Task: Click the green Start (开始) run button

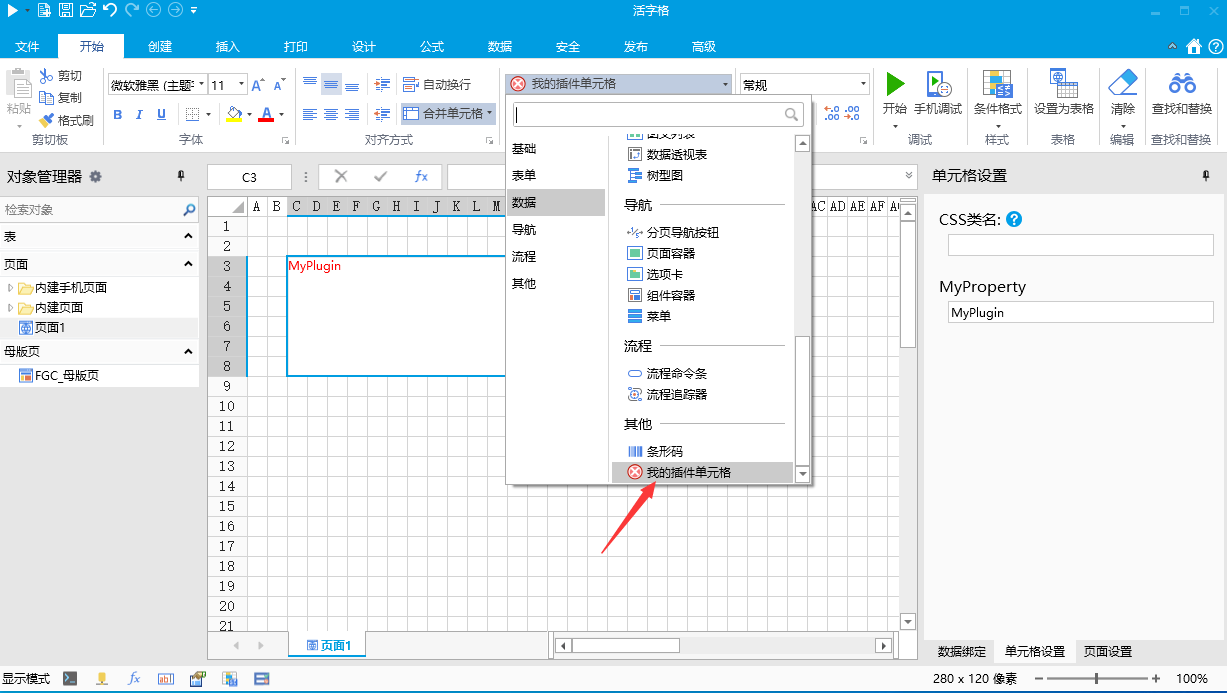Action: (x=895, y=83)
